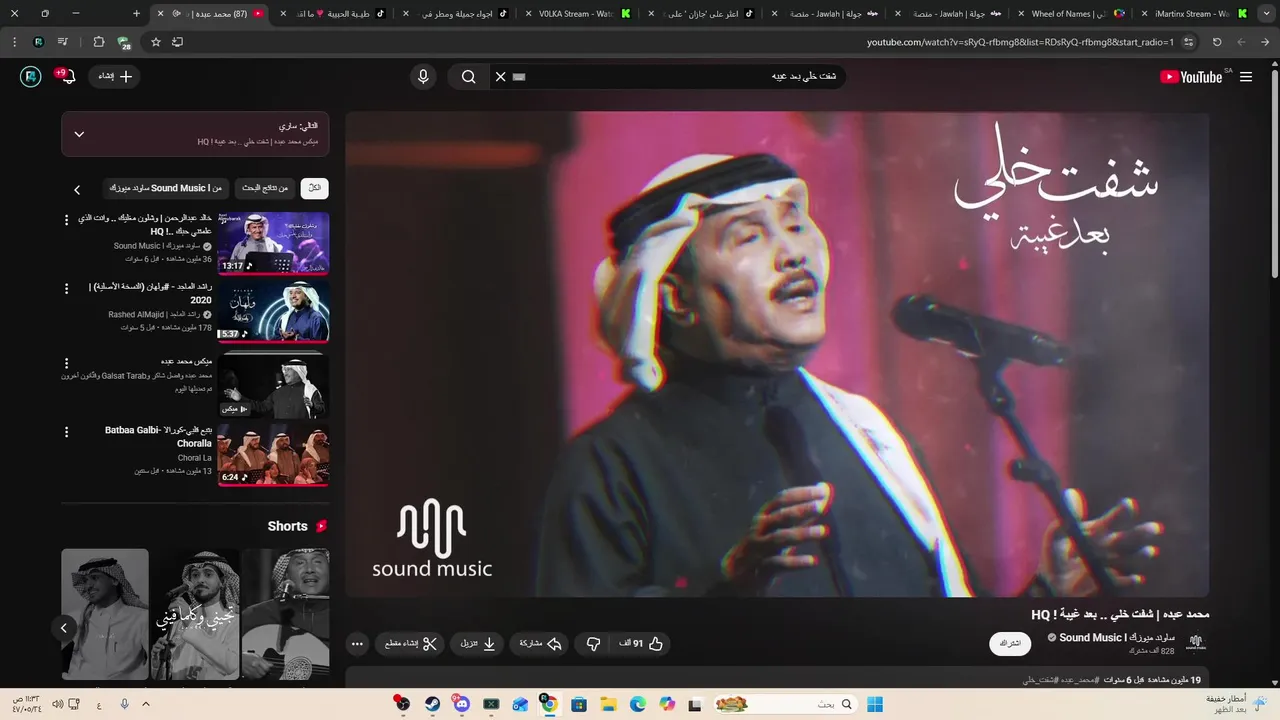Select the من نتائج البحث filter chip
1280x720 pixels.
265,188
